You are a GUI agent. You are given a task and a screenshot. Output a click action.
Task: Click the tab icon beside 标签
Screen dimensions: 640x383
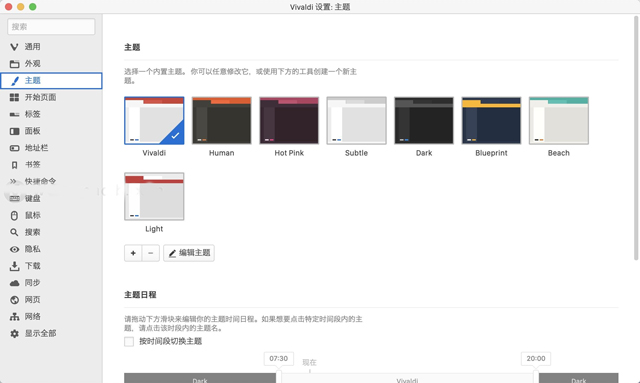(x=14, y=114)
